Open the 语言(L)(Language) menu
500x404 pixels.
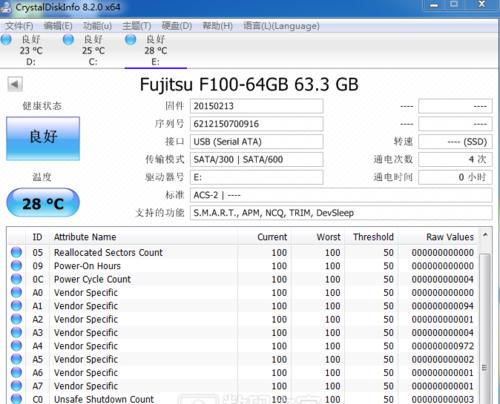(x=281, y=26)
